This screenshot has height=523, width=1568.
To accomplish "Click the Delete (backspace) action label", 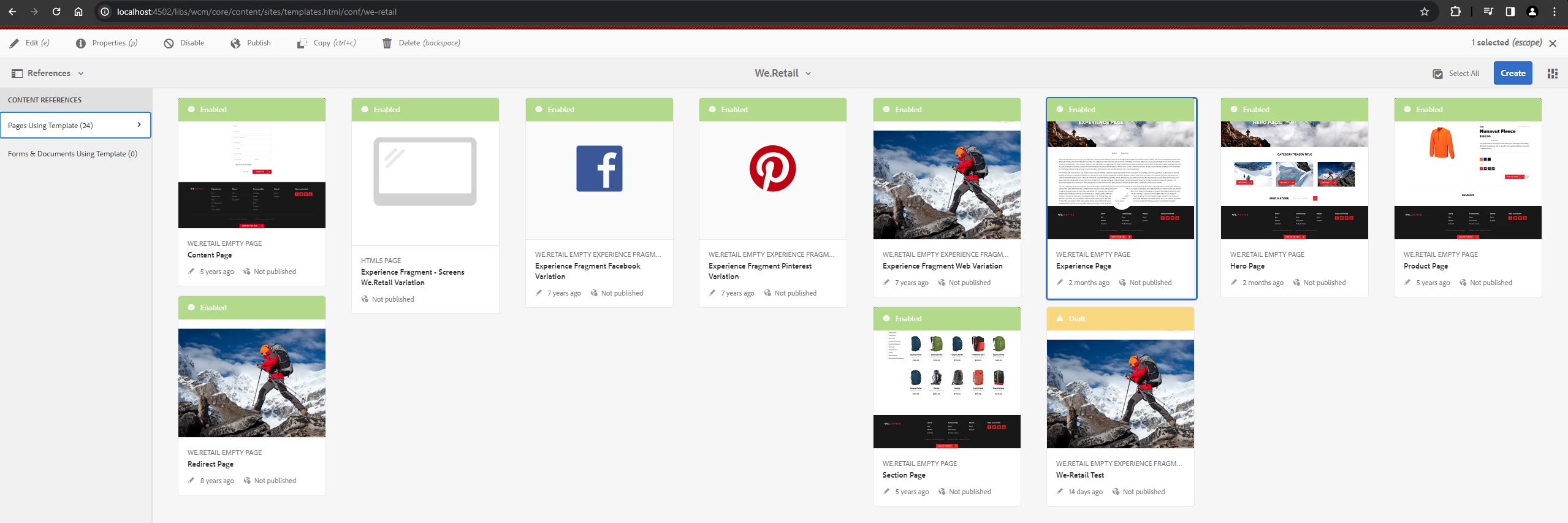I will tap(429, 43).
